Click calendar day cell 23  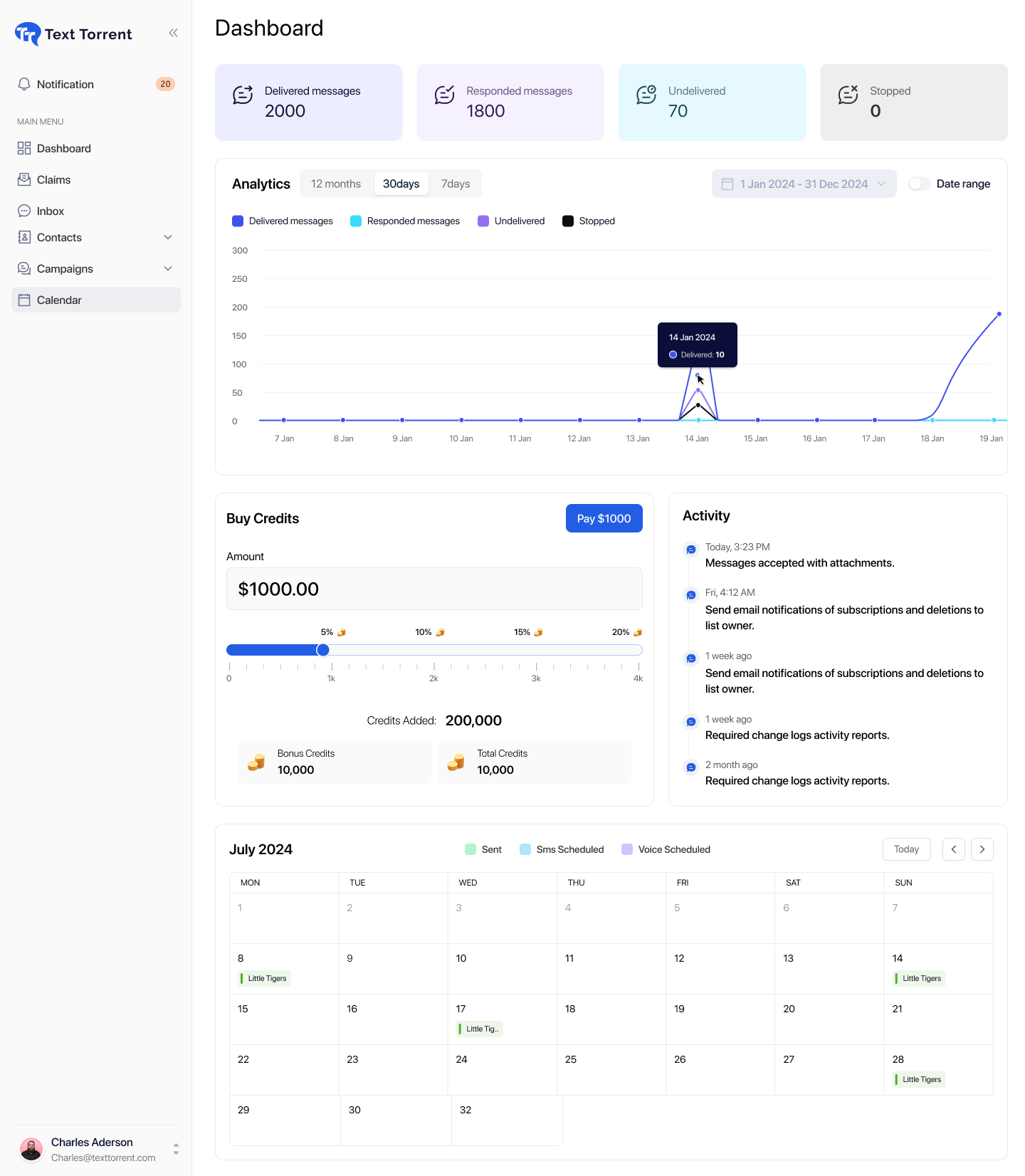[x=393, y=1069]
